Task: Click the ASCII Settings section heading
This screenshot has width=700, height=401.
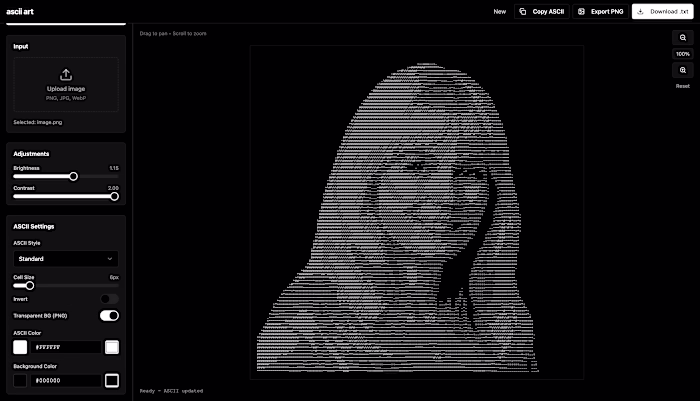Action: [34, 227]
